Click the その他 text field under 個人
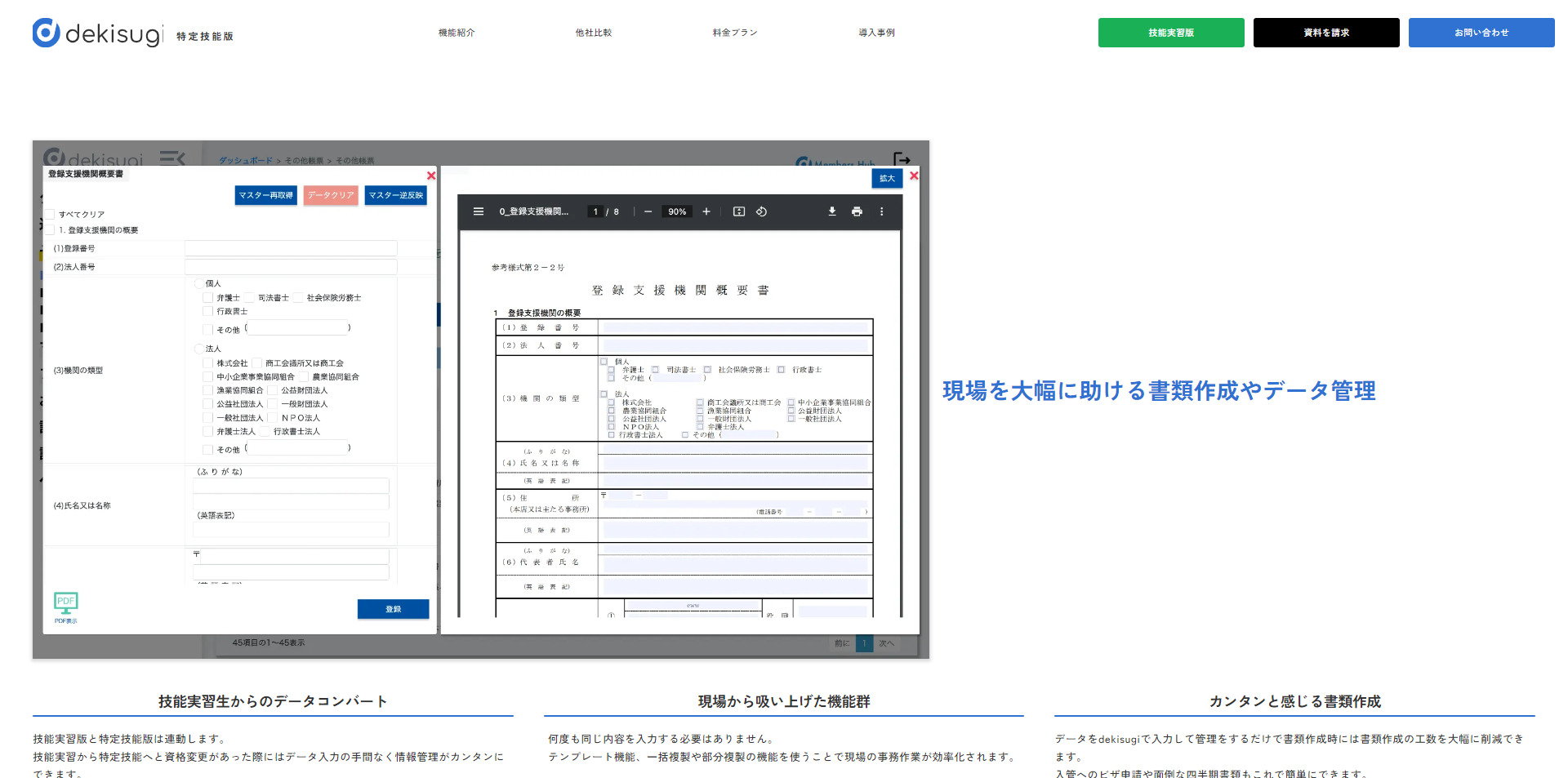 coord(298,328)
